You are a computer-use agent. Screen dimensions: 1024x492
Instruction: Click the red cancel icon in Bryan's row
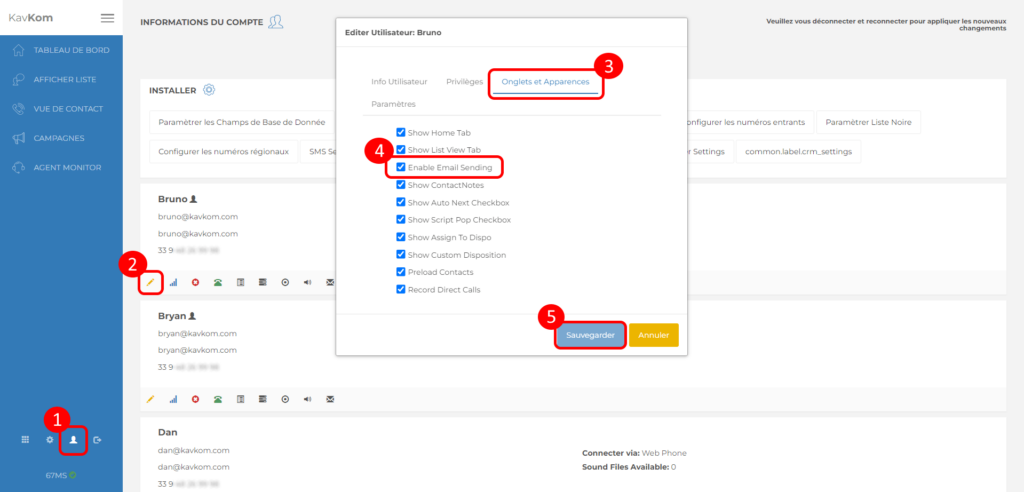pos(195,399)
